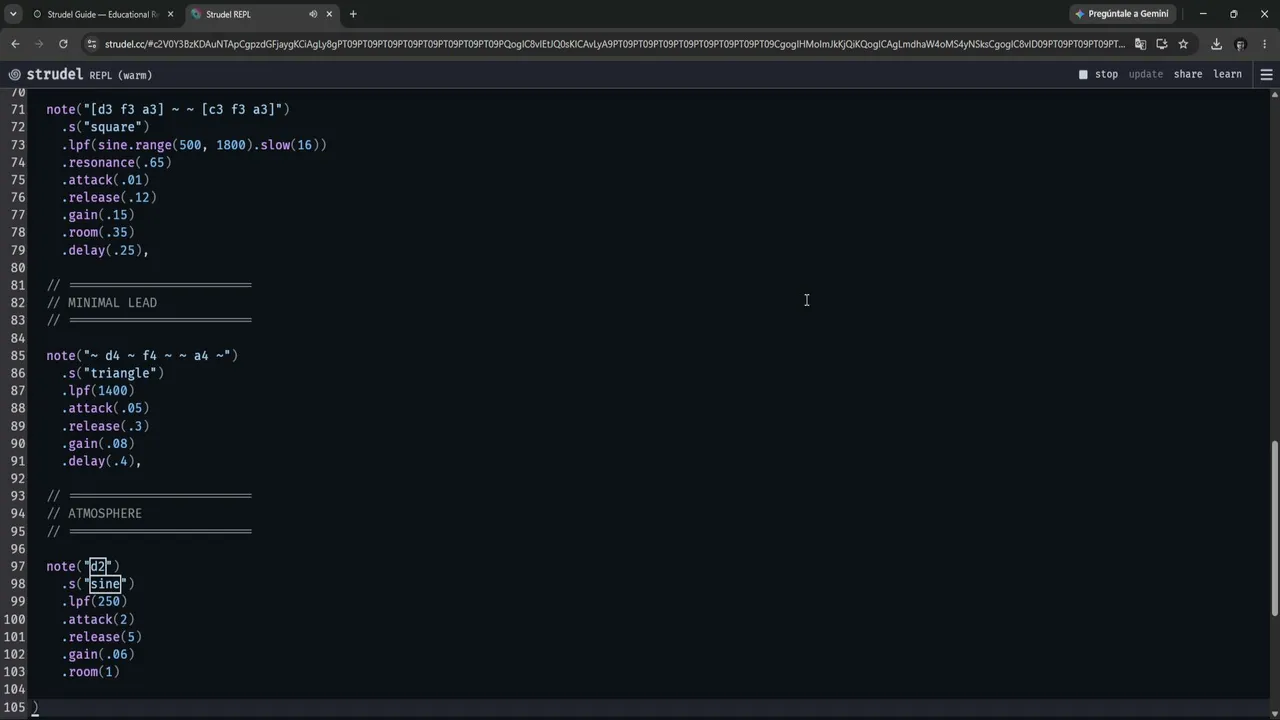Click the .delay(.25), line
Viewport: 1280px width, 720px height.
click(x=105, y=250)
